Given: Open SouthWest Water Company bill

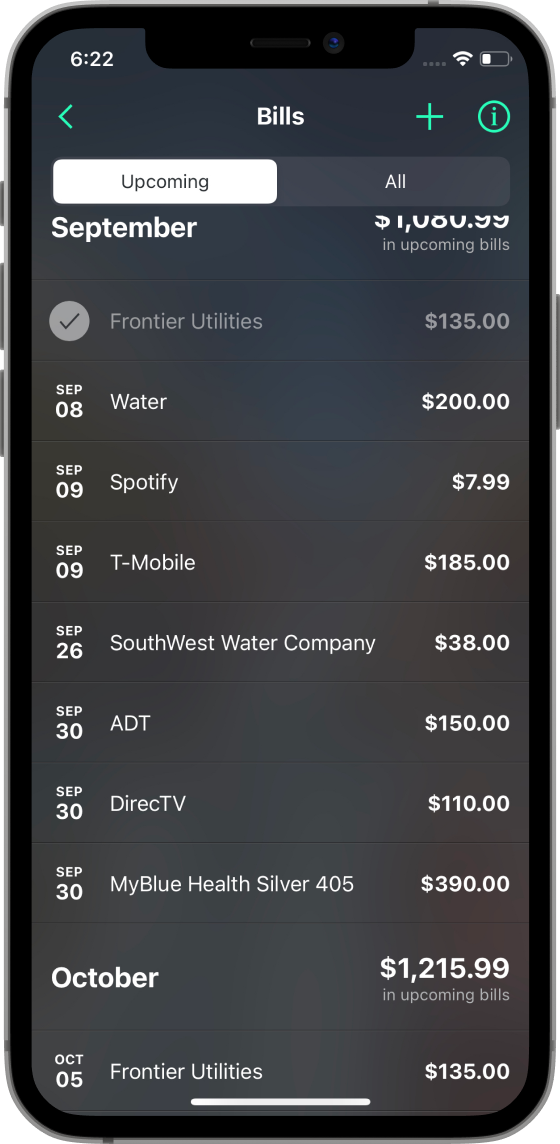Looking at the screenshot, I should pyautogui.click(x=280, y=642).
